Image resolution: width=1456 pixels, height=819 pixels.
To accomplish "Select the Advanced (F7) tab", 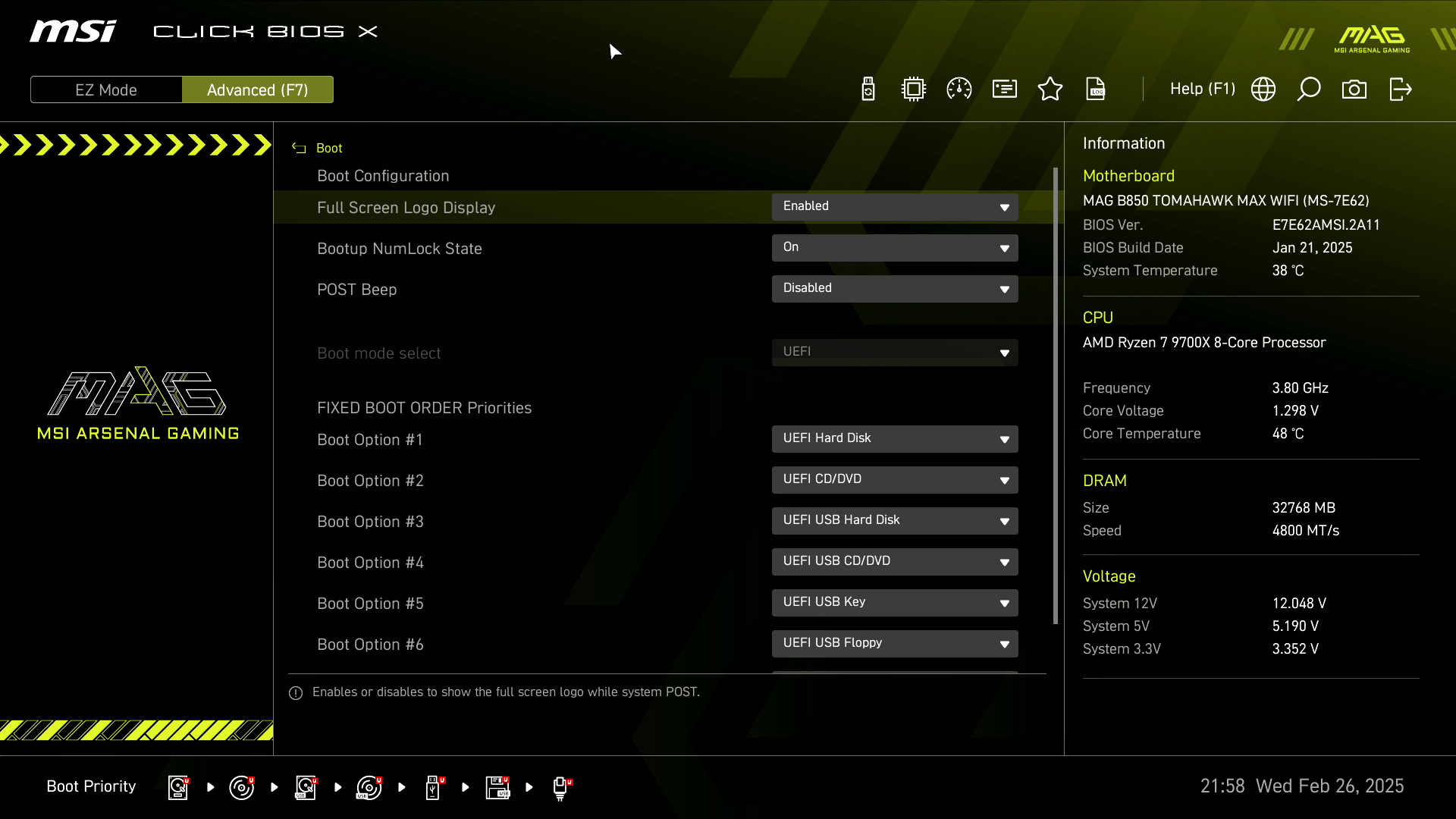I will coord(258,89).
